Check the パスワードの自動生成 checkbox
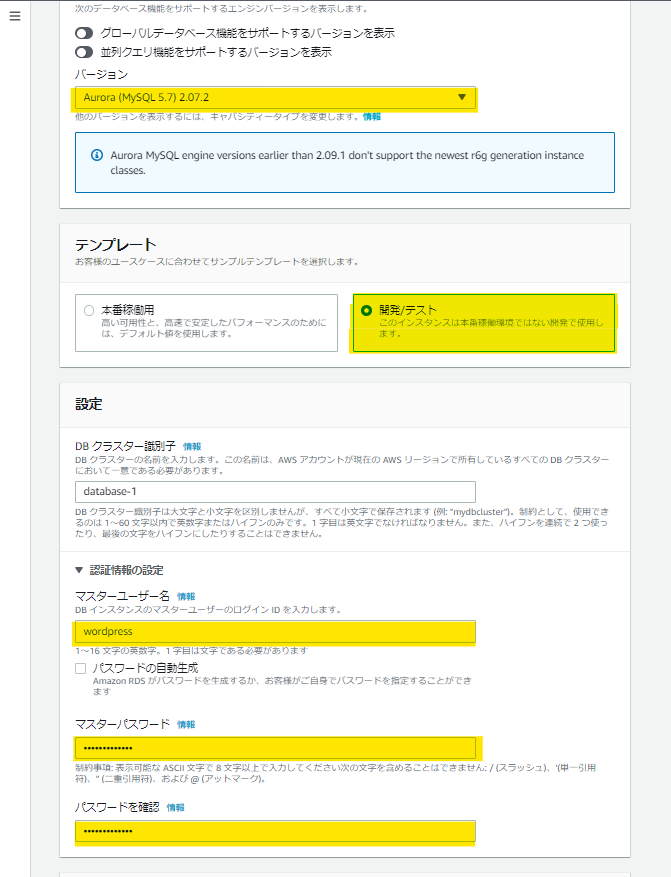The height and width of the screenshot is (877, 671). [81, 668]
